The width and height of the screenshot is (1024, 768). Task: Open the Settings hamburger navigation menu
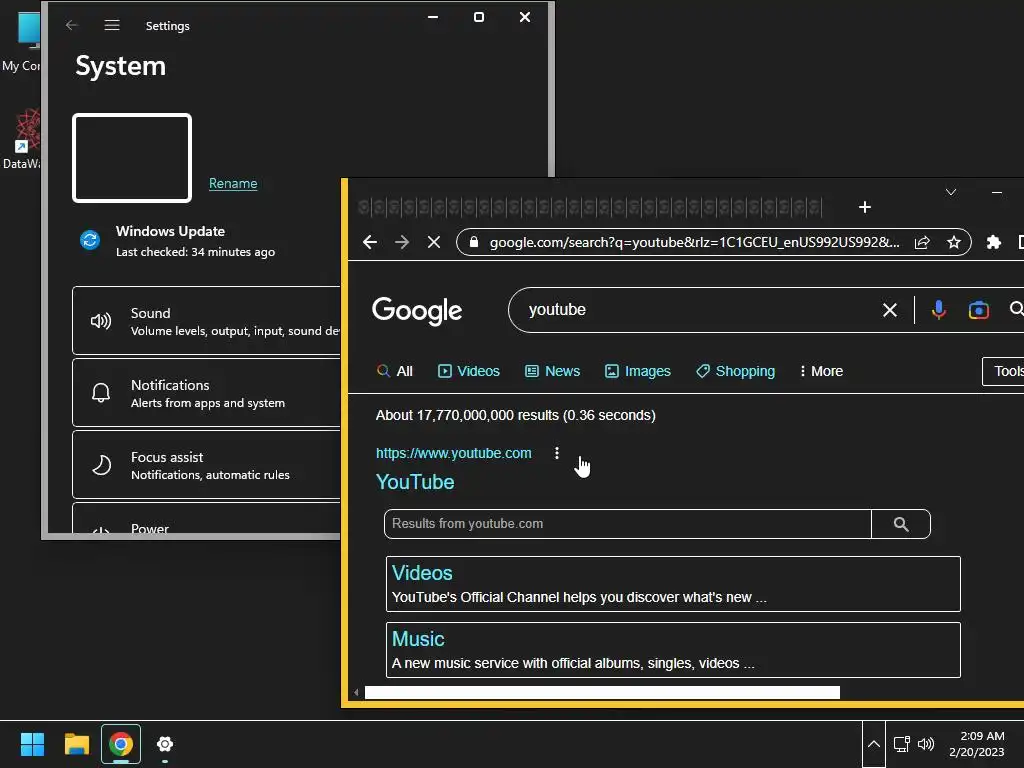click(112, 25)
